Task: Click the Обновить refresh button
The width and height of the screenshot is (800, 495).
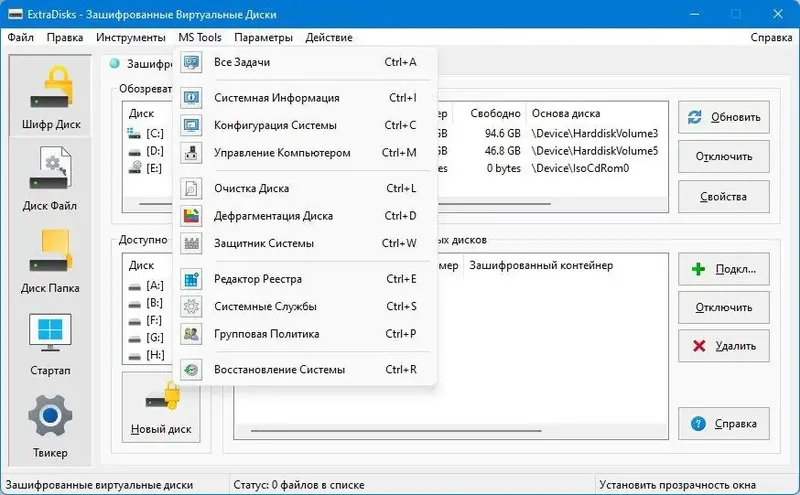Action: click(723, 117)
